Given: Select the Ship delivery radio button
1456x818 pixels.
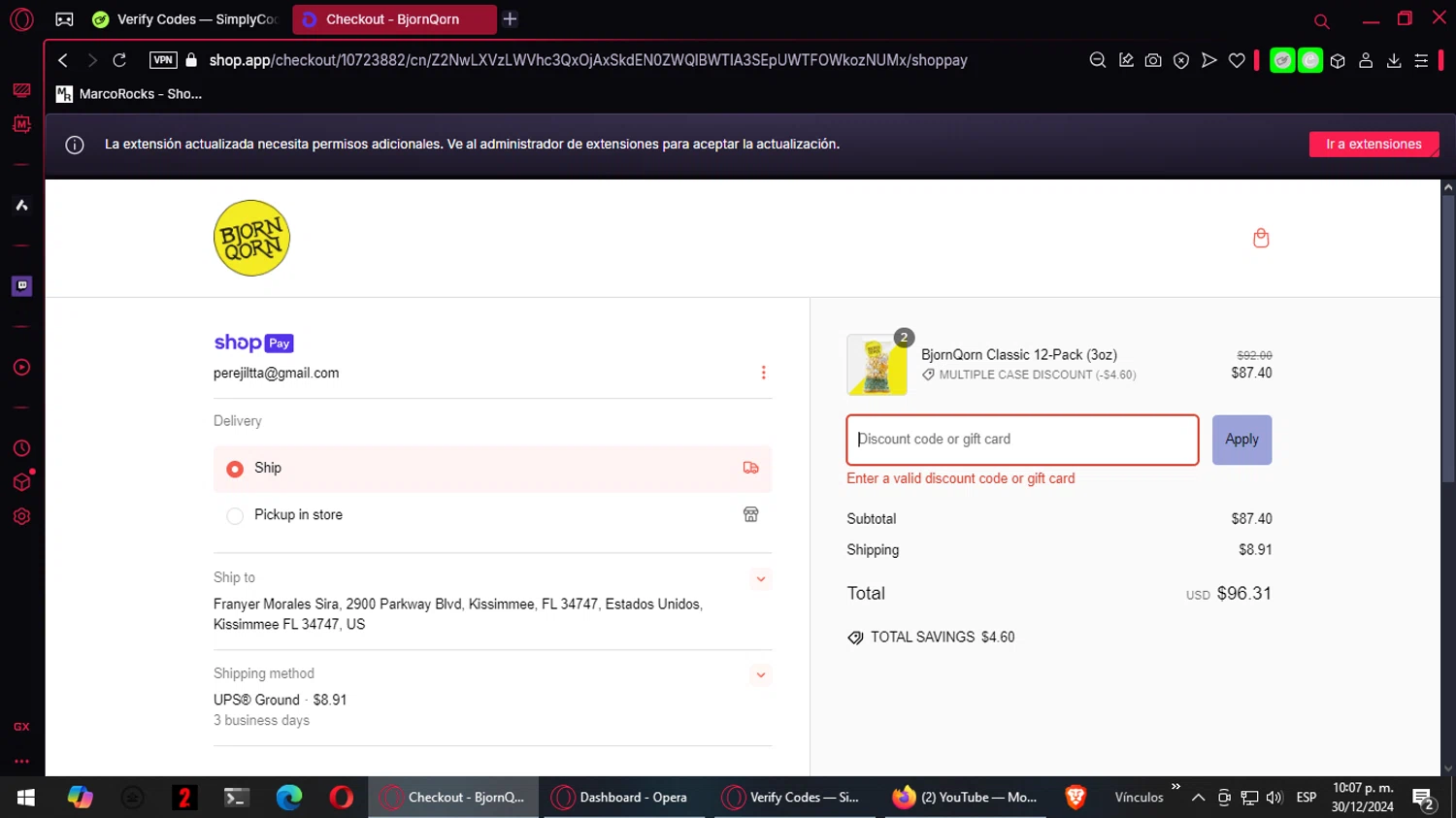Looking at the screenshot, I should point(235,469).
